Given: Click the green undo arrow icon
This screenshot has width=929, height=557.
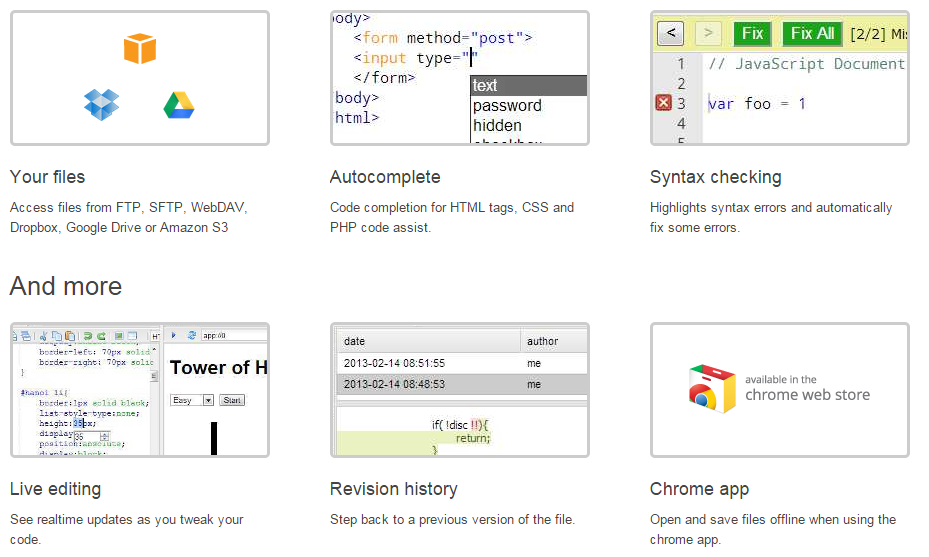Looking at the screenshot, I should coord(88,336).
